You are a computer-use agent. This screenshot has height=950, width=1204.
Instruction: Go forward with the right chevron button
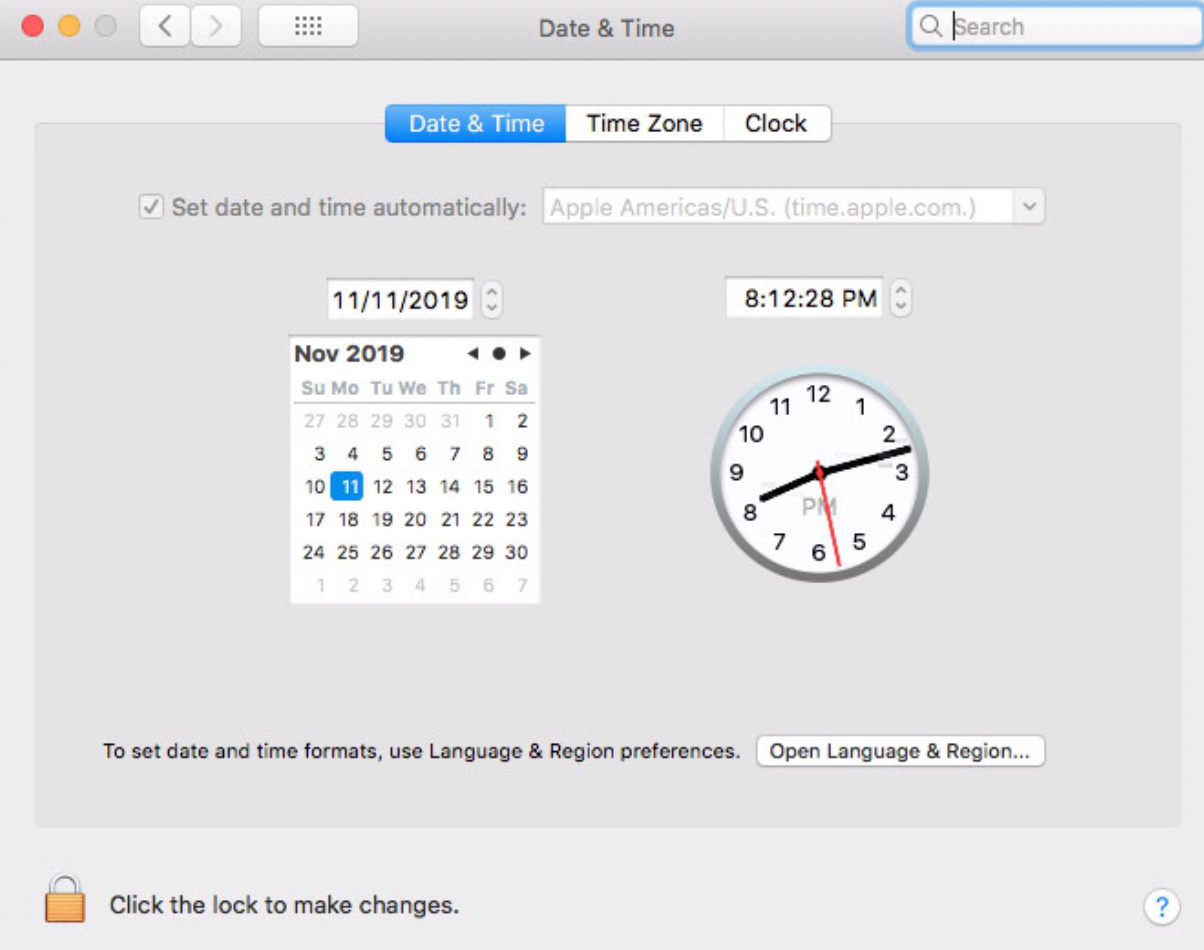tap(215, 27)
